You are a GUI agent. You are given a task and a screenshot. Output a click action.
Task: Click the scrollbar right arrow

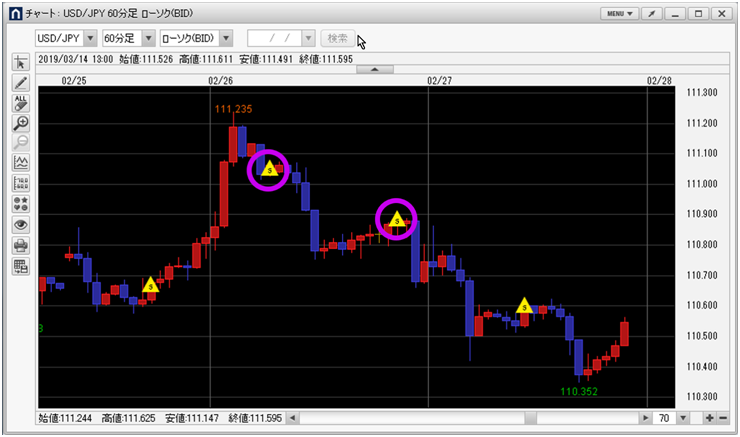[645, 418]
